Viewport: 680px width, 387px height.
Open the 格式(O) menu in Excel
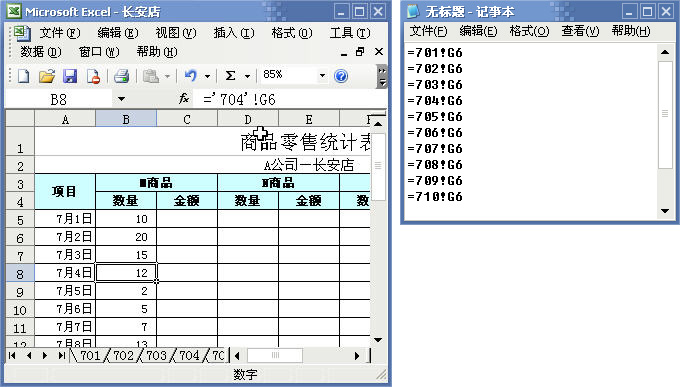[x=292, y=33]
